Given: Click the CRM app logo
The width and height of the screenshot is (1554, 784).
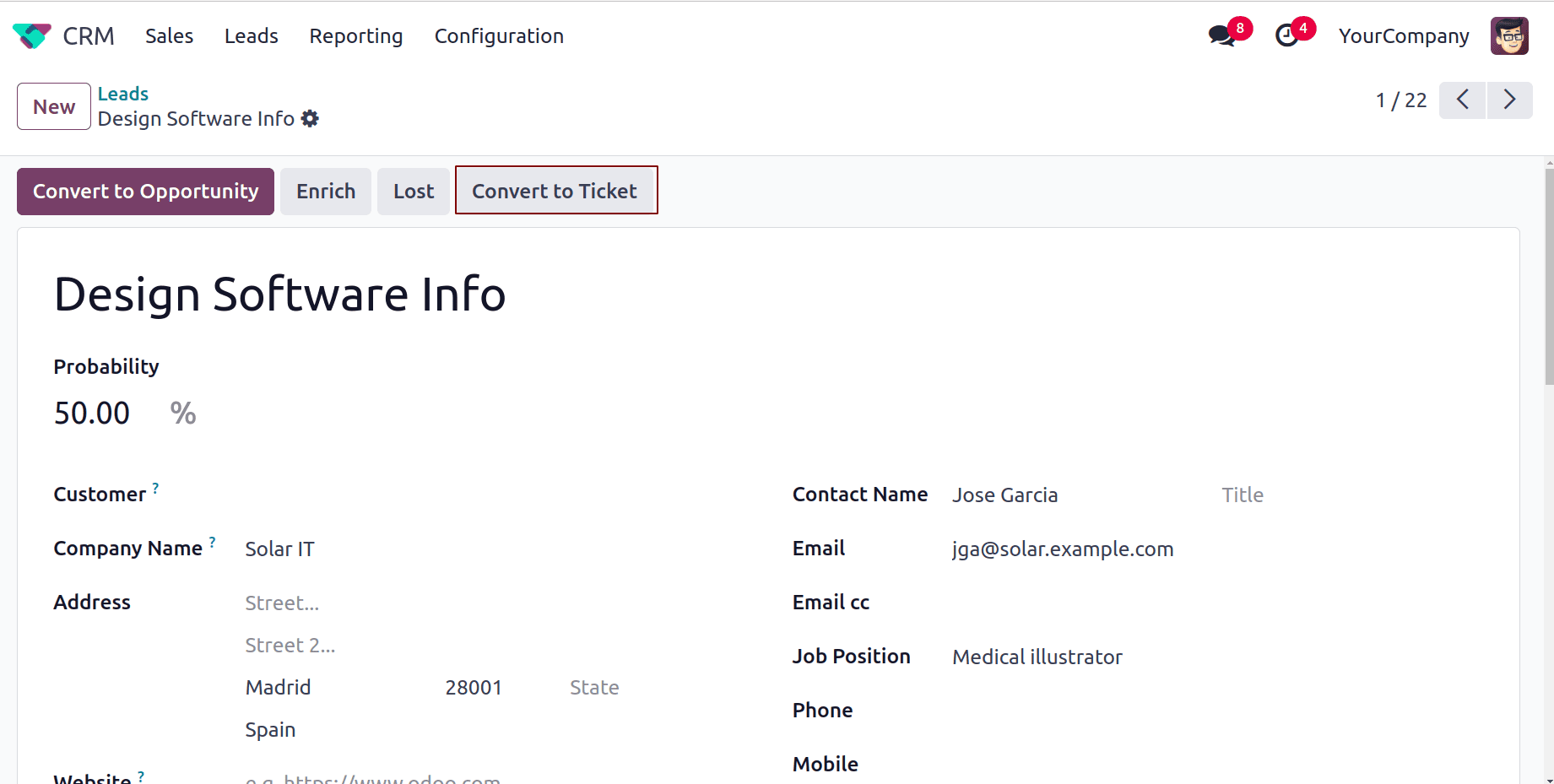Looking at the screenshot, I should [x=31, y=35].
